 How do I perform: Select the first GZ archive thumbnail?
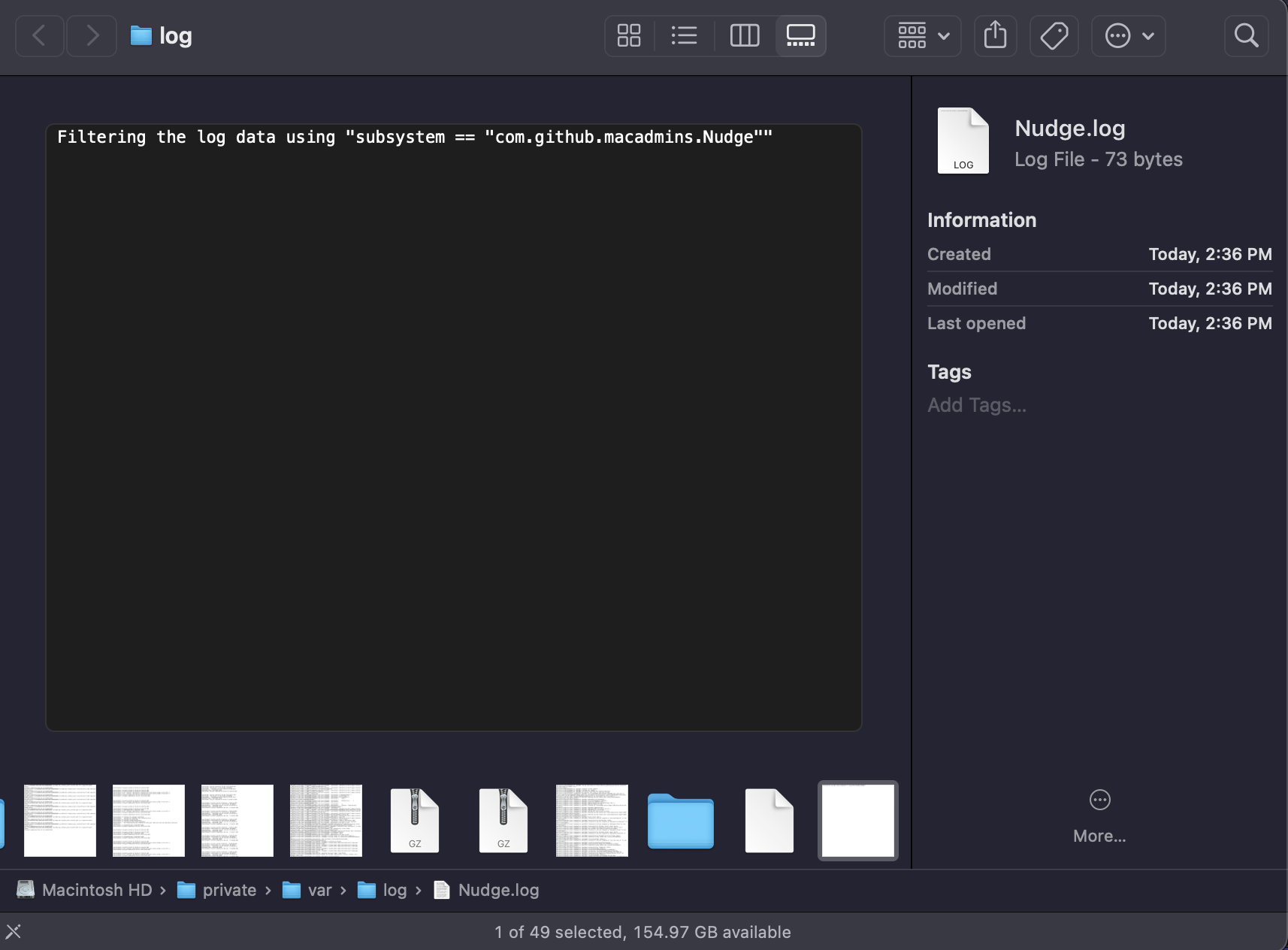tap(414, 820)
